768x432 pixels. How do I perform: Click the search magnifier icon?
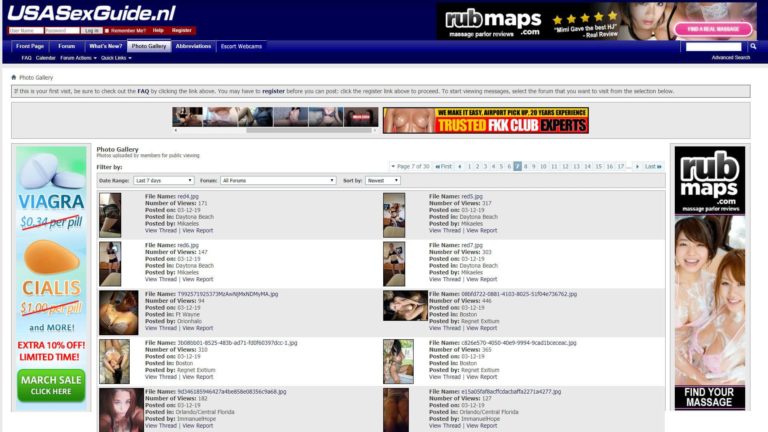click(x=753, y=46)
